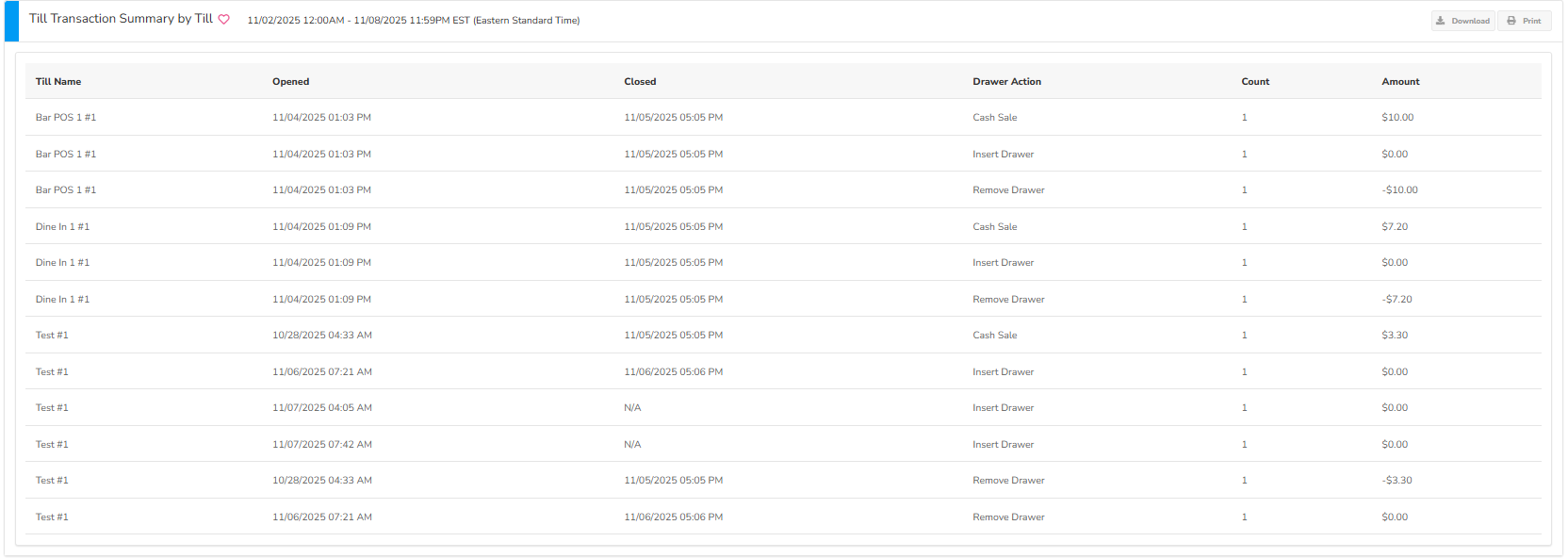The width and height of the screenshot is (1568, 558).
Task: Select the -$10.00 amount cell
Action: coord(1399,190)
